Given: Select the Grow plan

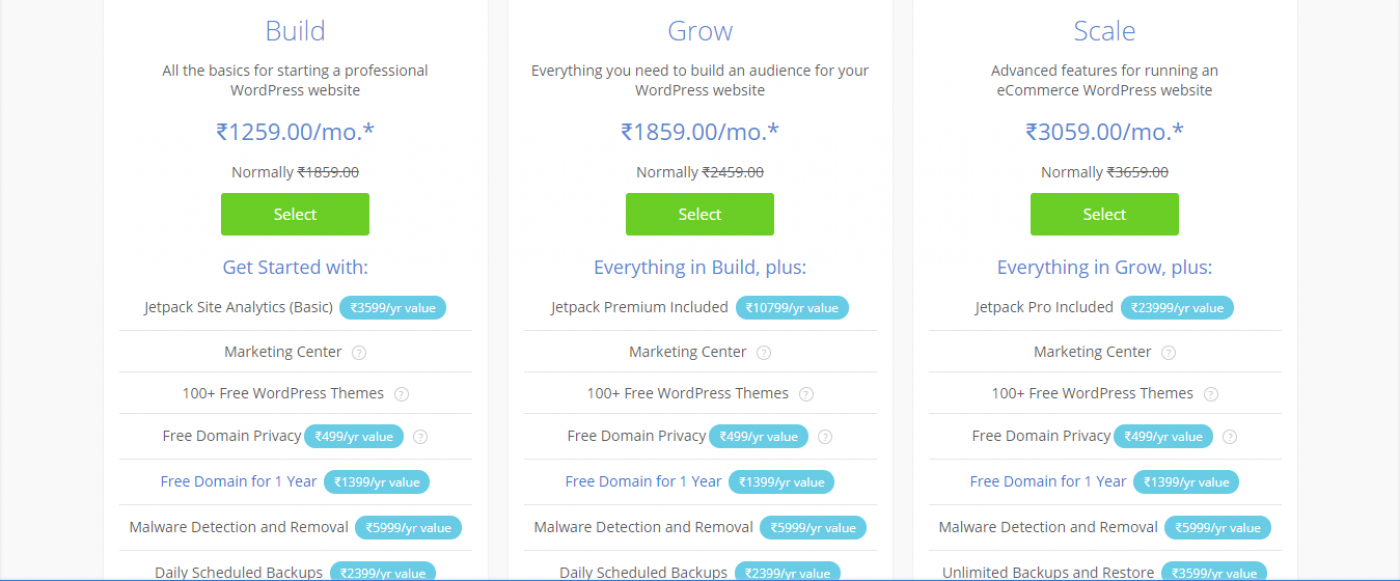Looking at the screenshot, I should pos(700,214).
